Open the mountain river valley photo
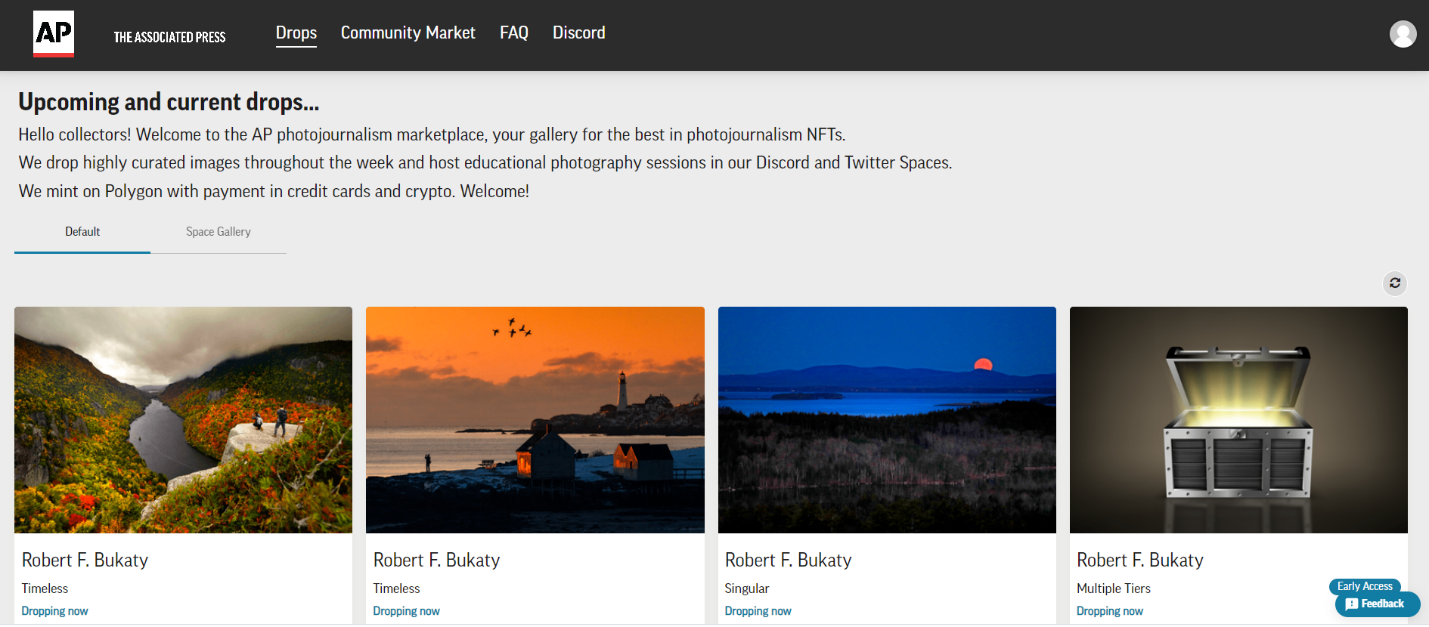The image size is (1429, 627). tap(183, 419)
